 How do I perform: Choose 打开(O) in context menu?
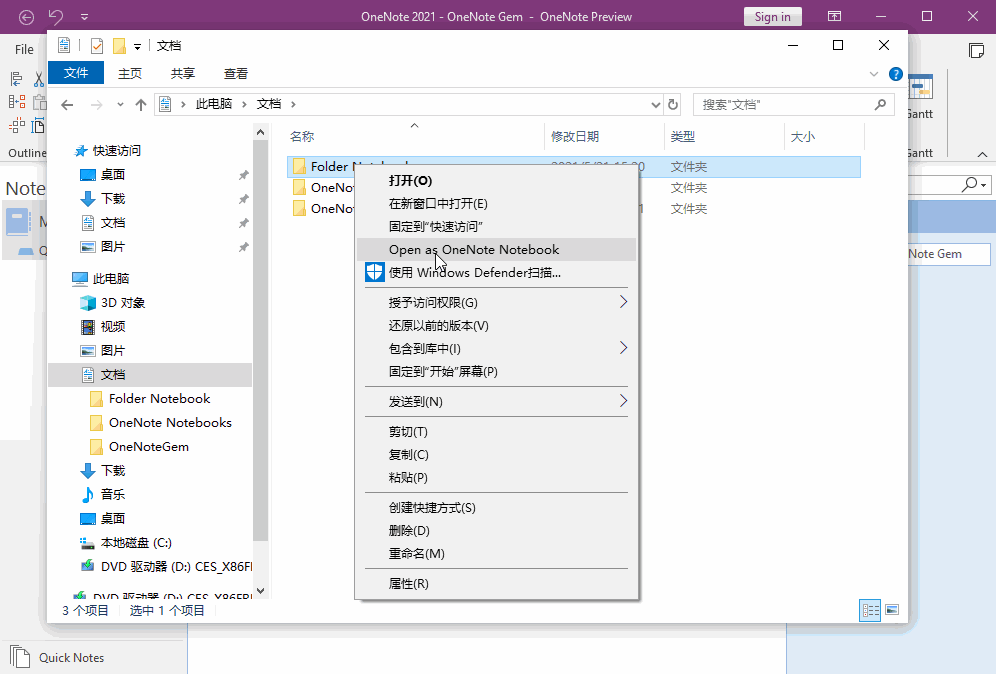click(x=497, y=180)
